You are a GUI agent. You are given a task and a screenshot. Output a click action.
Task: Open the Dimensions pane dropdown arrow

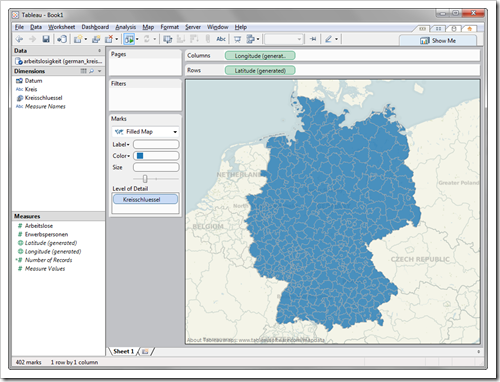[99, 71]
